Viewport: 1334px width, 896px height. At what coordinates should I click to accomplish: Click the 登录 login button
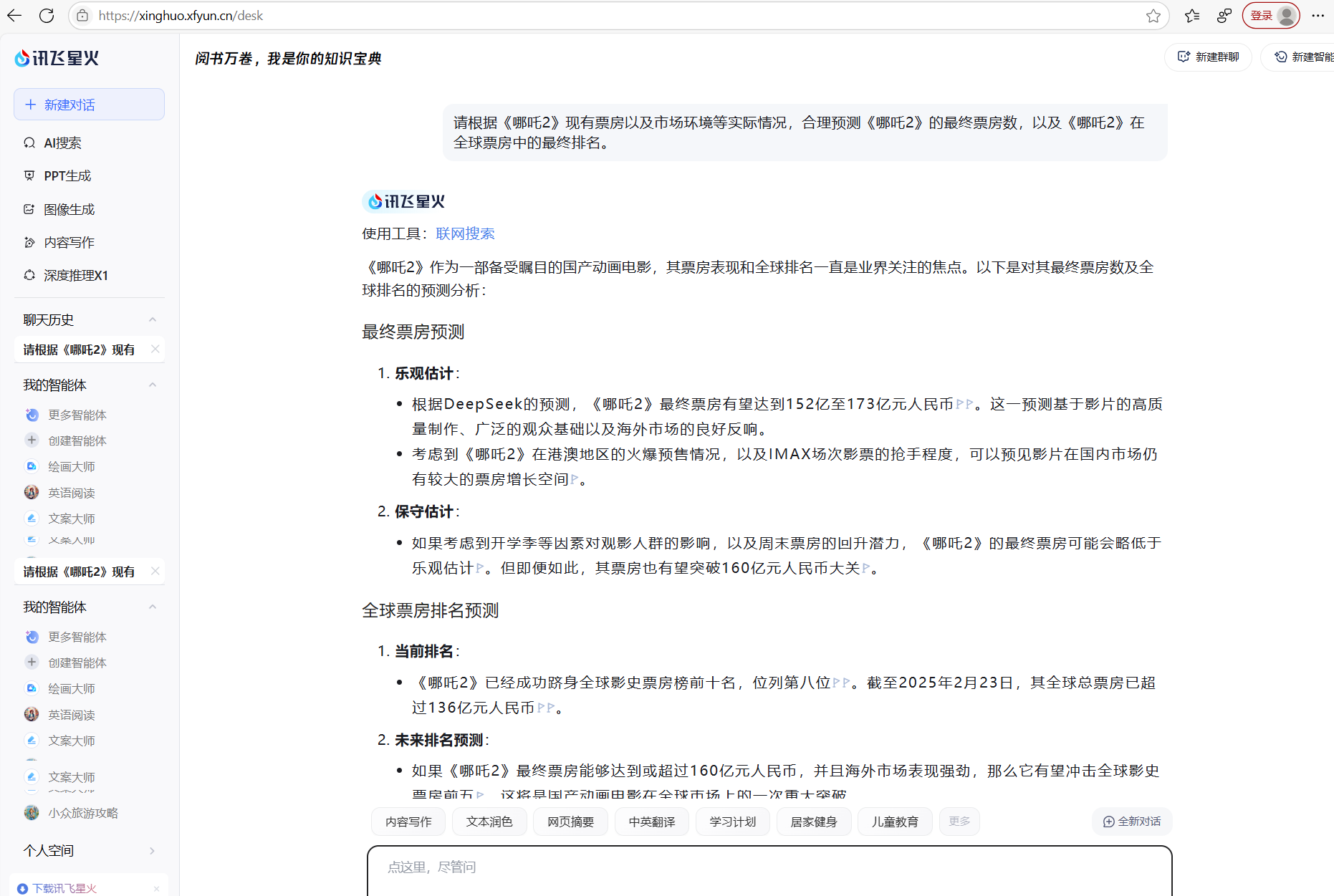point(1271,16)
